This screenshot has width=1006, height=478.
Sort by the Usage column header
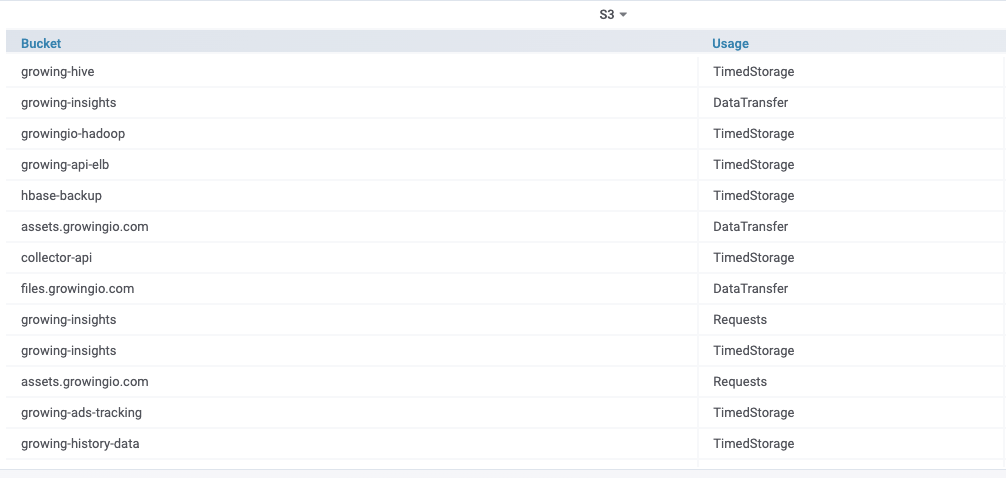[x=730, y=44]
